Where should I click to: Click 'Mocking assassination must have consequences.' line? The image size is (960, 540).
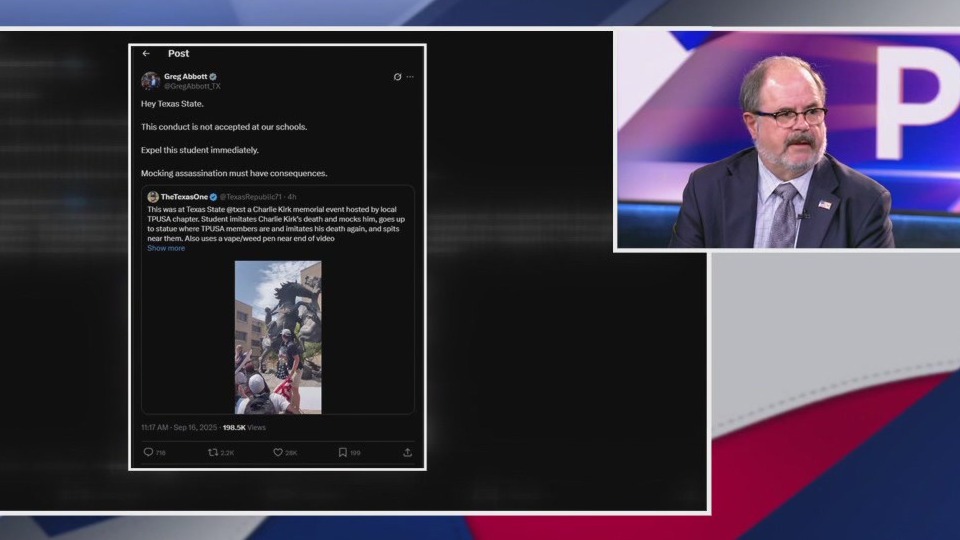click(x=234, y=173)
